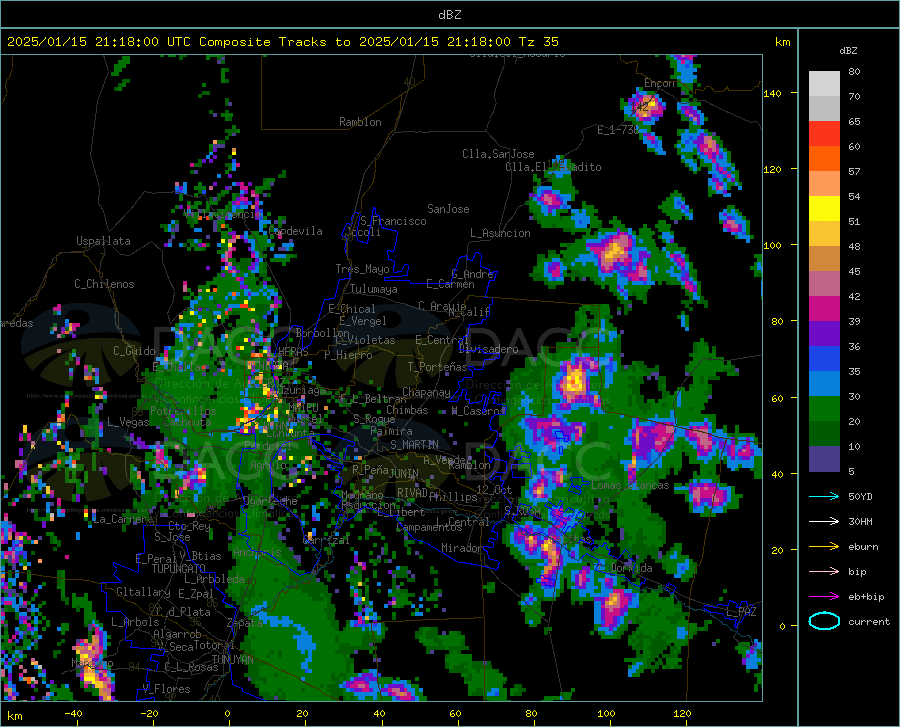Screen dimensions: 900x727
Task: Click the 'Uspallata' map label
Action: (103, 241)
